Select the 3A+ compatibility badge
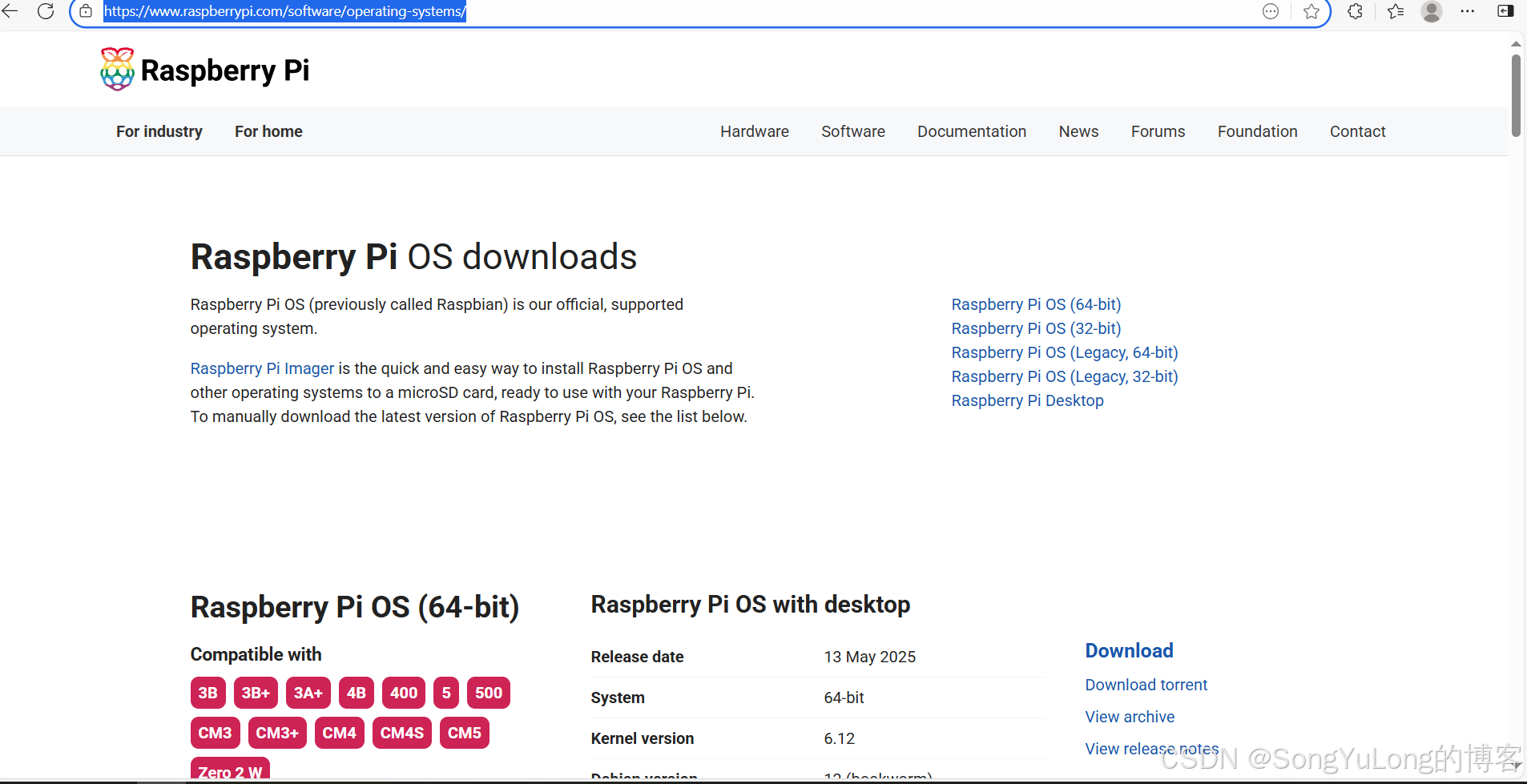Image resolution: width=1527 pixels, height=784 pixels. click(x=308, y=693)
